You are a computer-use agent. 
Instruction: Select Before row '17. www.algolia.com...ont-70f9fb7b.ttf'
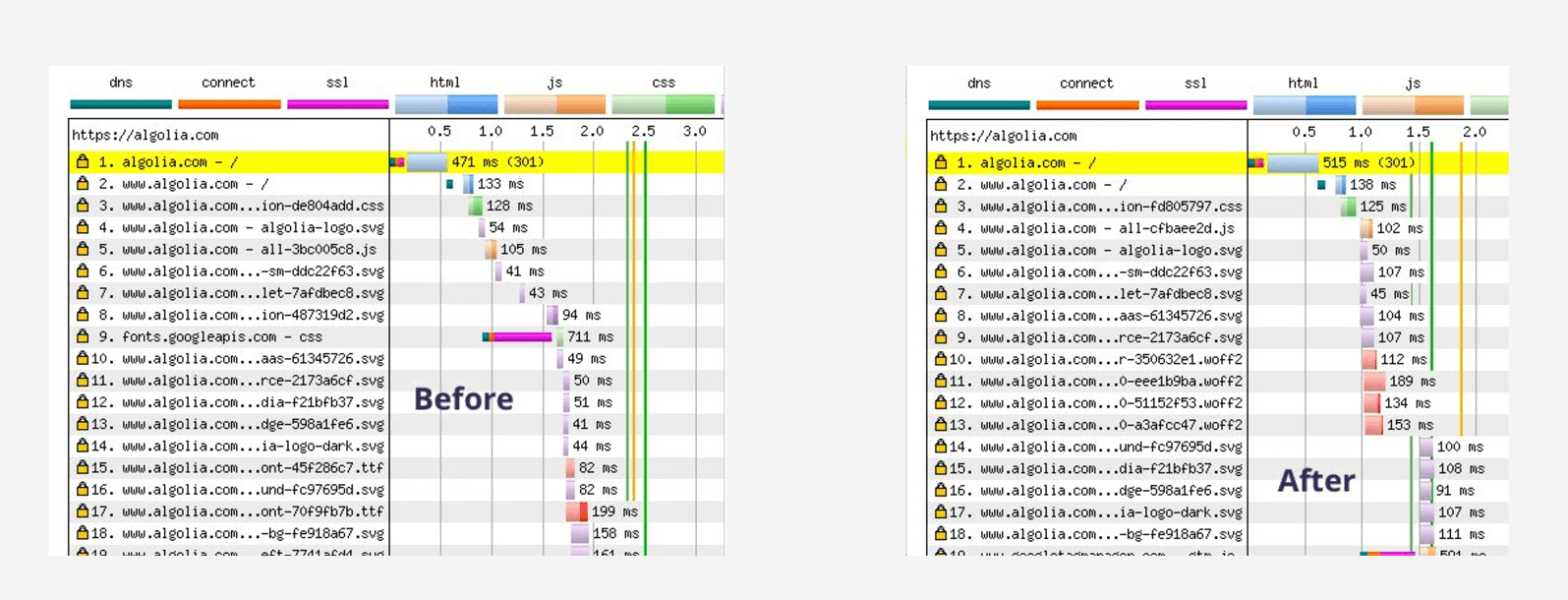click(396, 511)
